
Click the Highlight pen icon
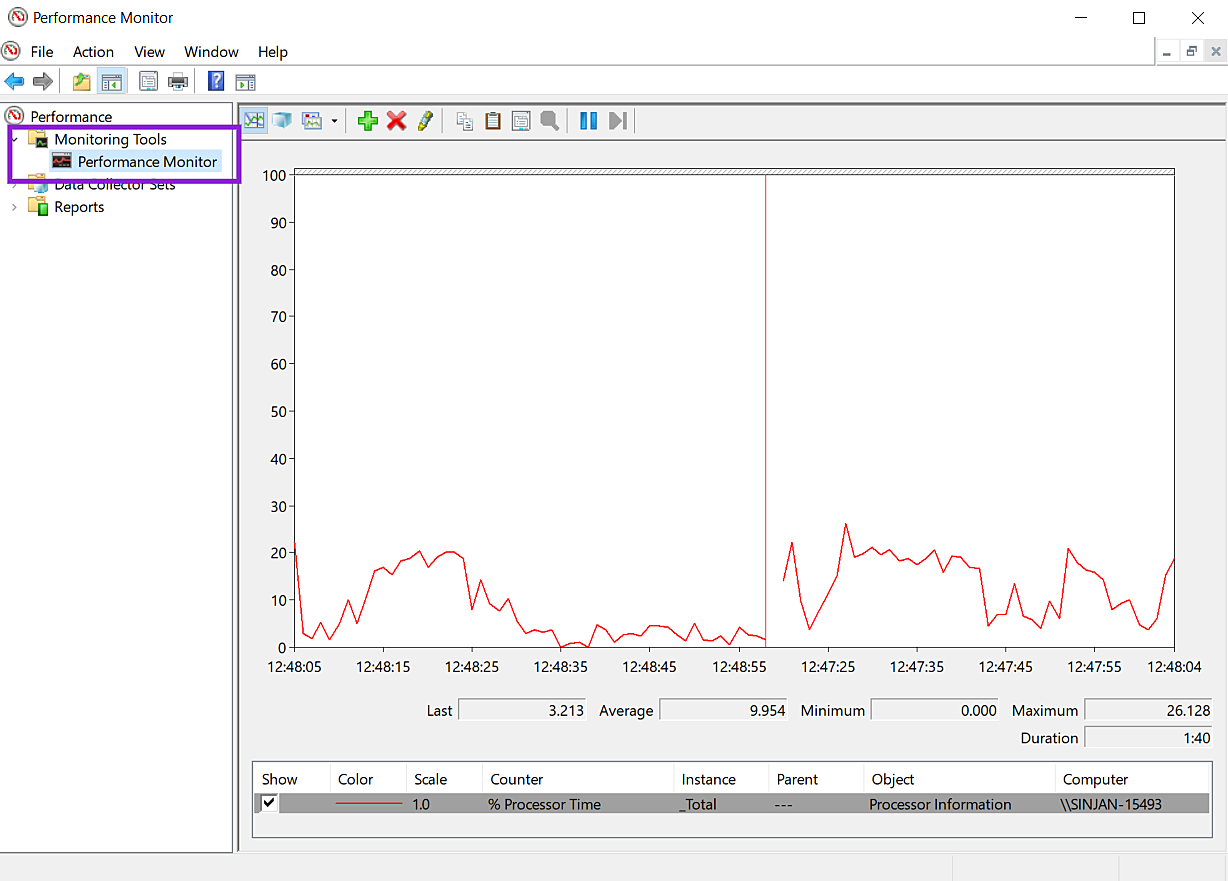coord(425,121)
